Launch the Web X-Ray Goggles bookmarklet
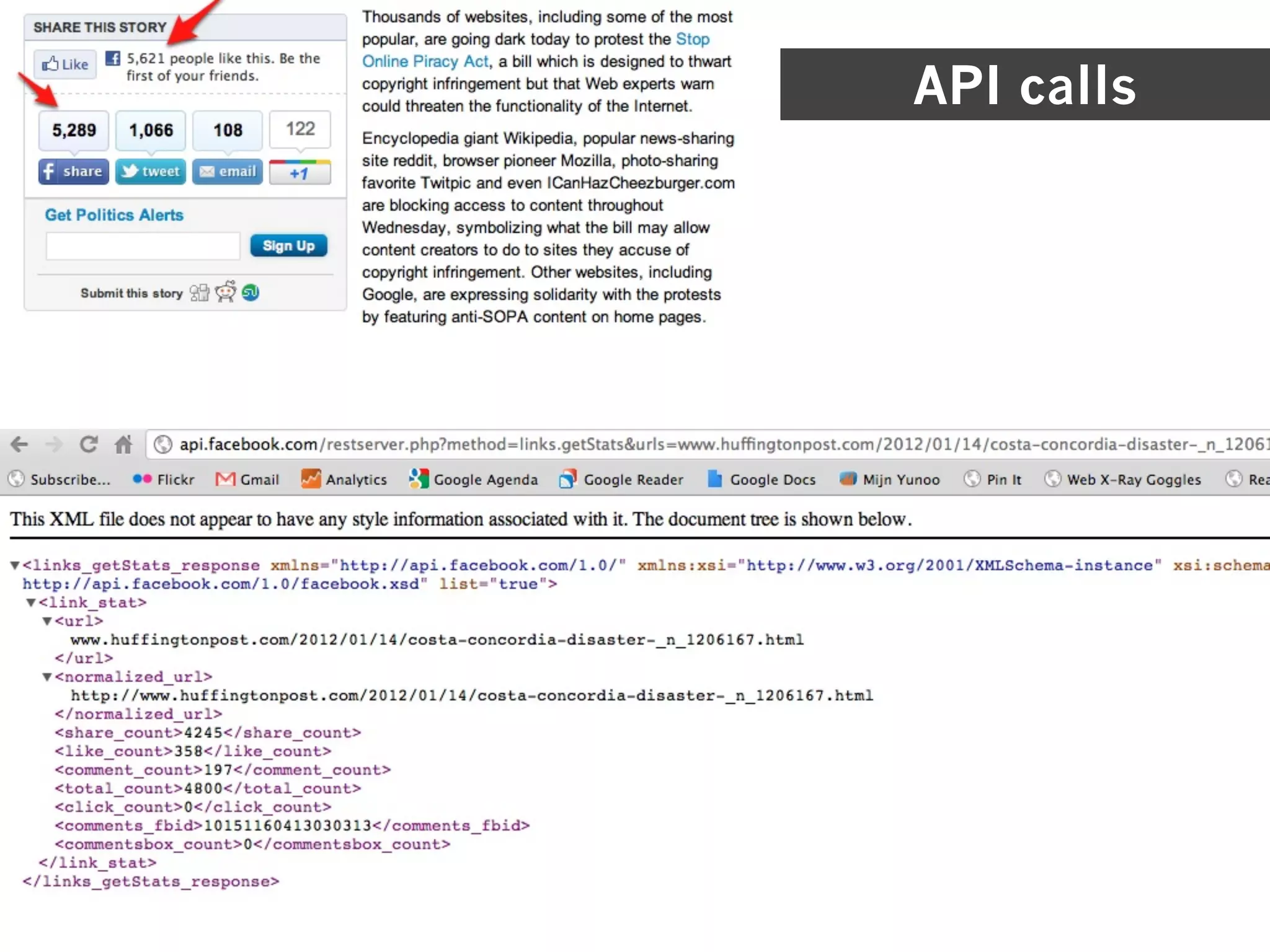Image resolution: width=1270 pixels, height=952 pixels. [x=1123, y=479]
